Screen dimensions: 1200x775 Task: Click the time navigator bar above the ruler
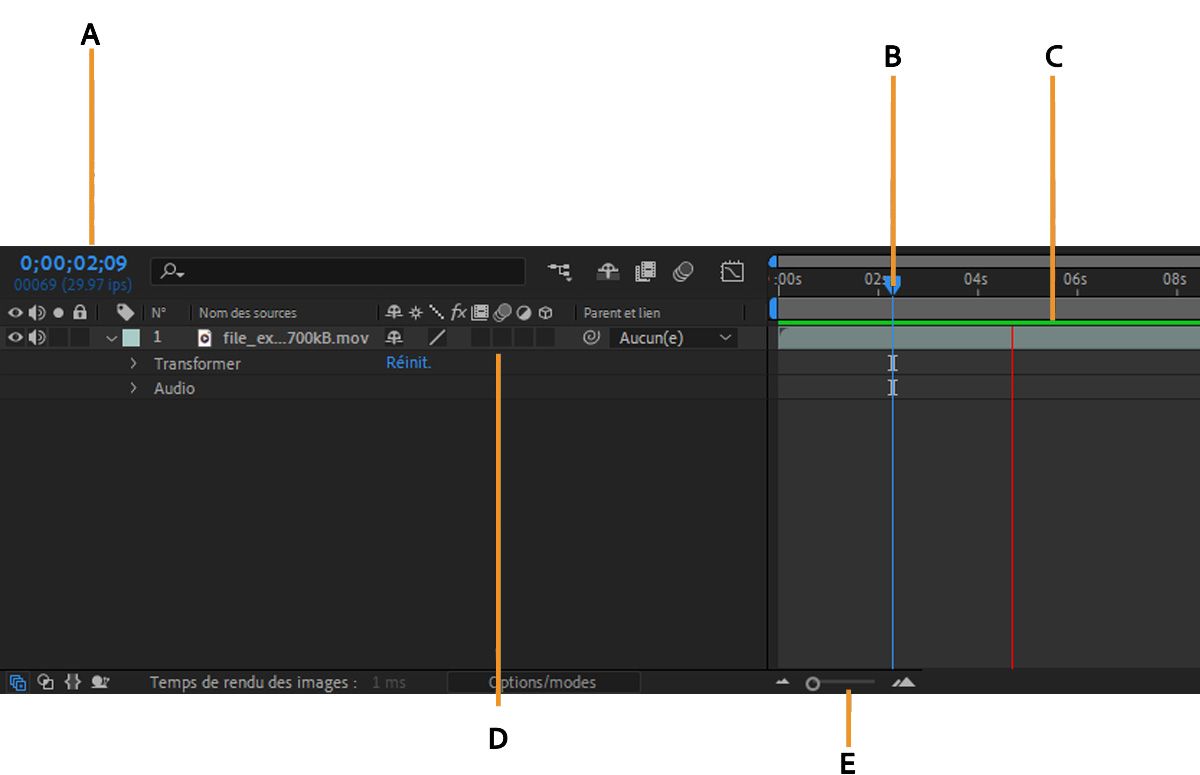click(988, 262)
